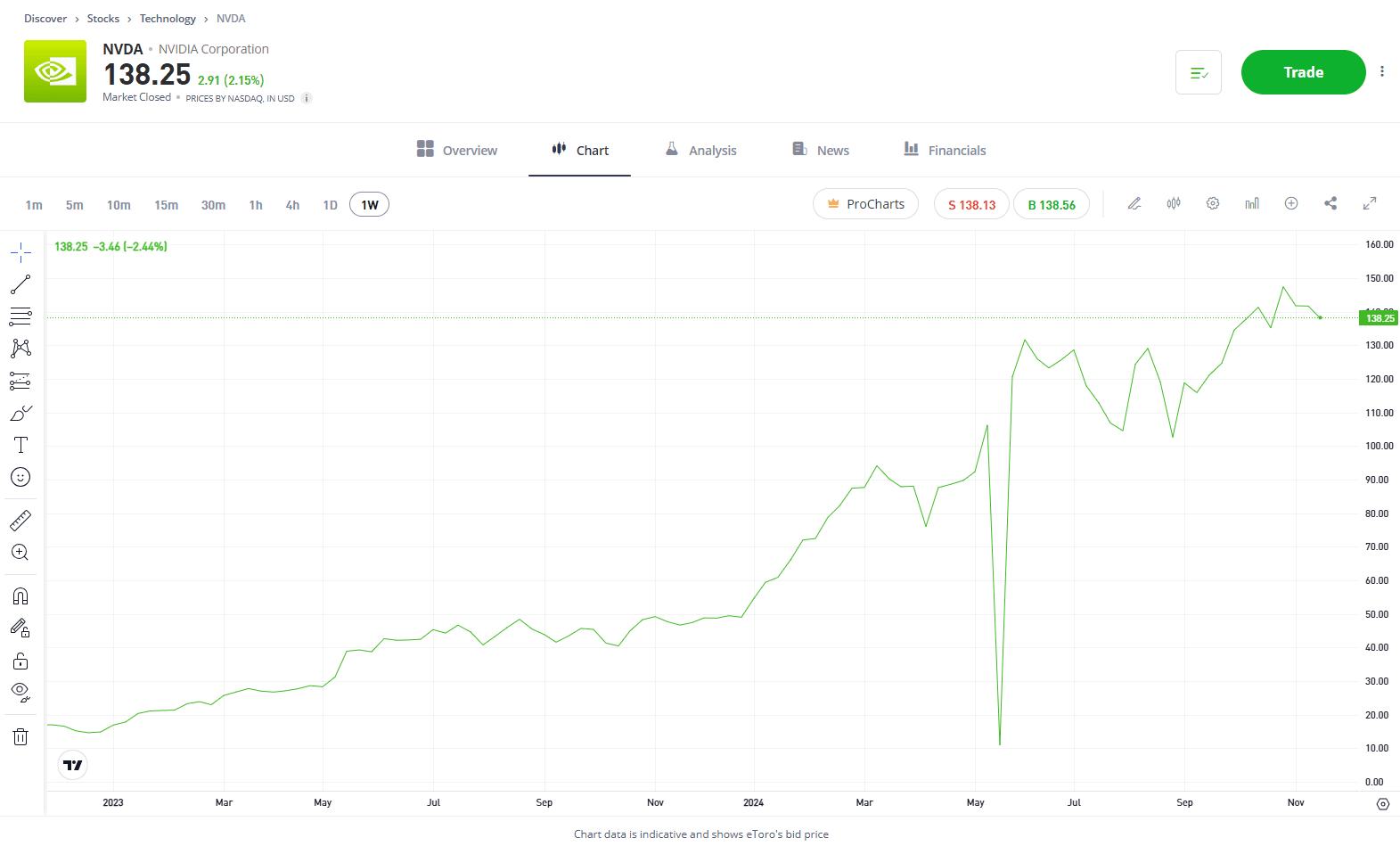Open the Analysis tab

pos(701,150)
